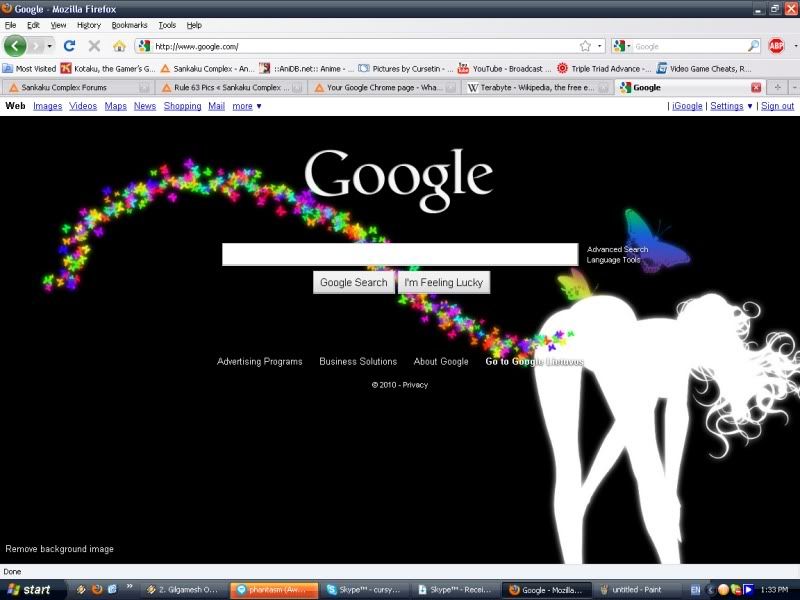
Task: Close the active Google tab
Action: coord(756,87)
